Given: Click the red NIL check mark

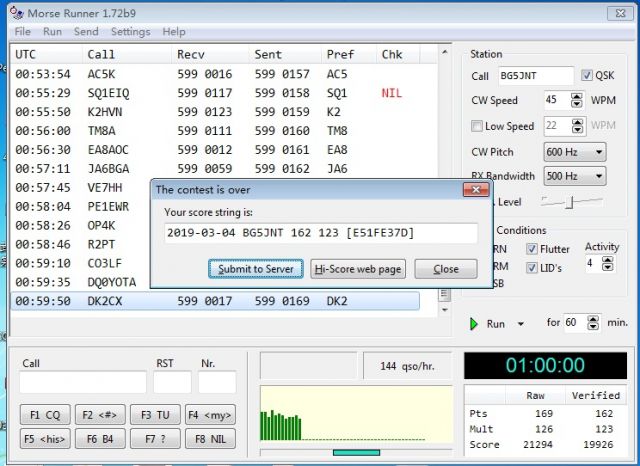Looking at the screenshot, I should (x=392, y=93).
